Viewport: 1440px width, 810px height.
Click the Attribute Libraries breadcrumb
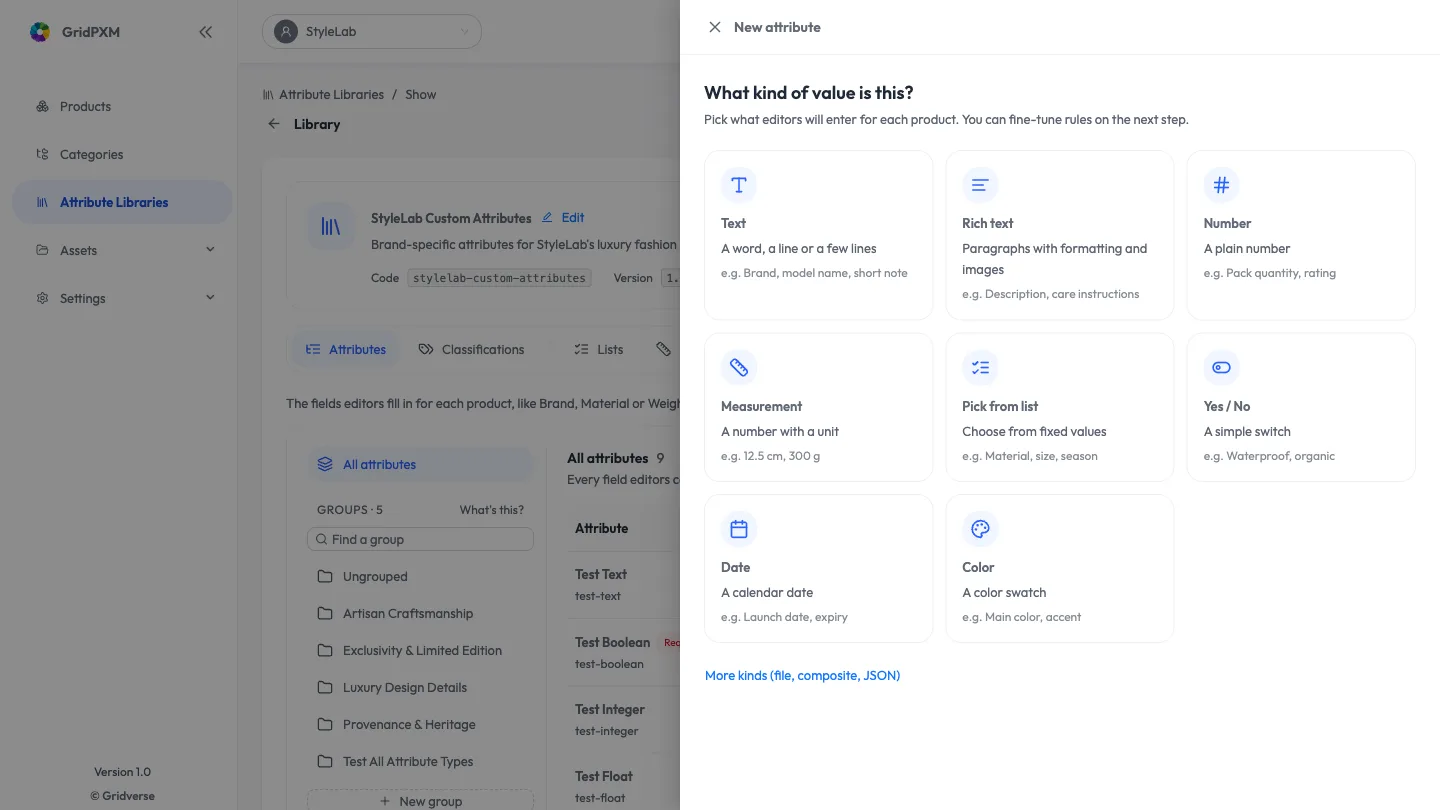click(331, 94)
